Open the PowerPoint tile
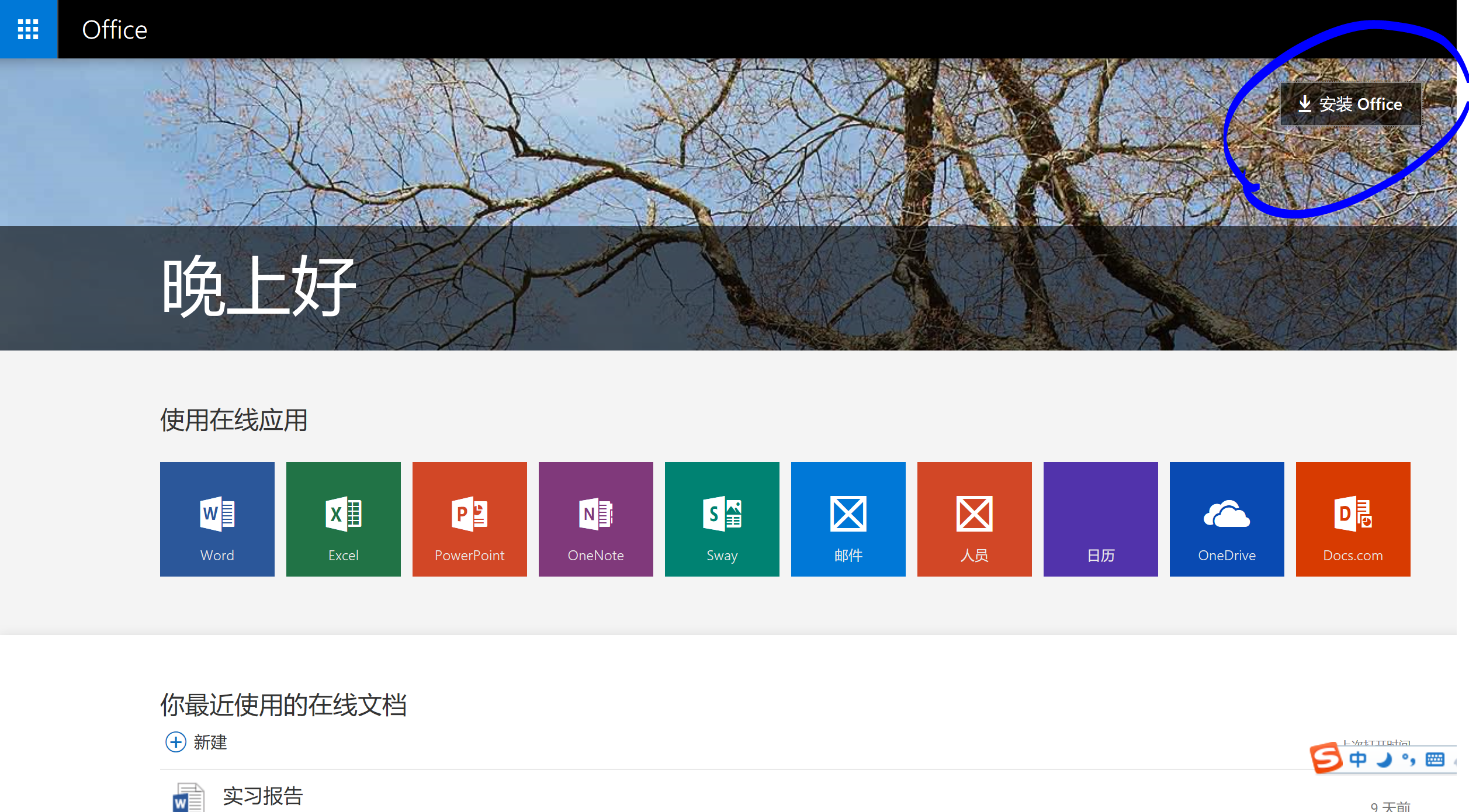 (x=469, y=519)
